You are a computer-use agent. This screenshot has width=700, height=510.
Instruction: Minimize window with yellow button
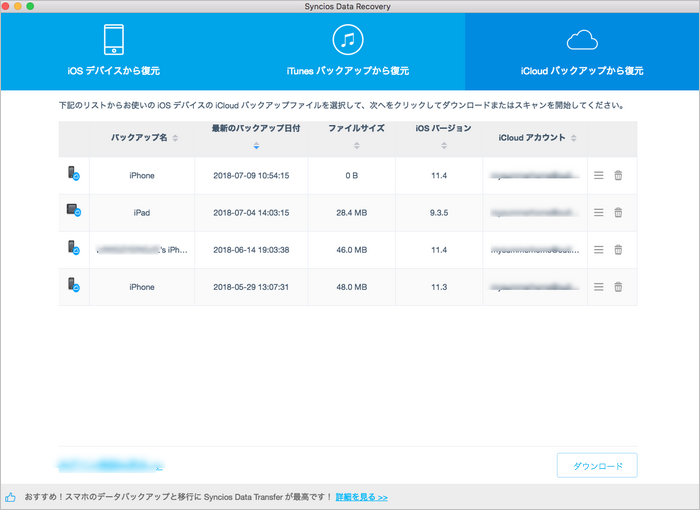(x=18, y=6)
